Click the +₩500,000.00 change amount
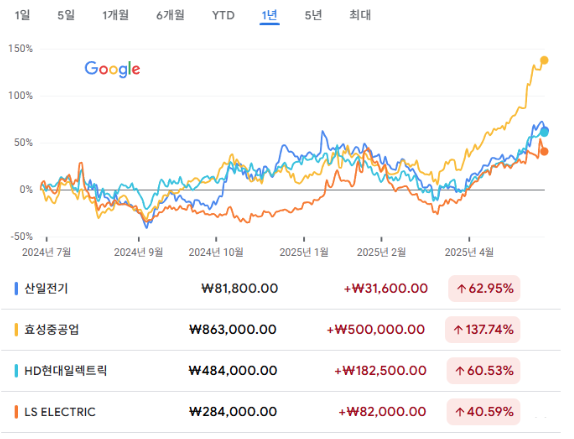 [x=376, y=330]
